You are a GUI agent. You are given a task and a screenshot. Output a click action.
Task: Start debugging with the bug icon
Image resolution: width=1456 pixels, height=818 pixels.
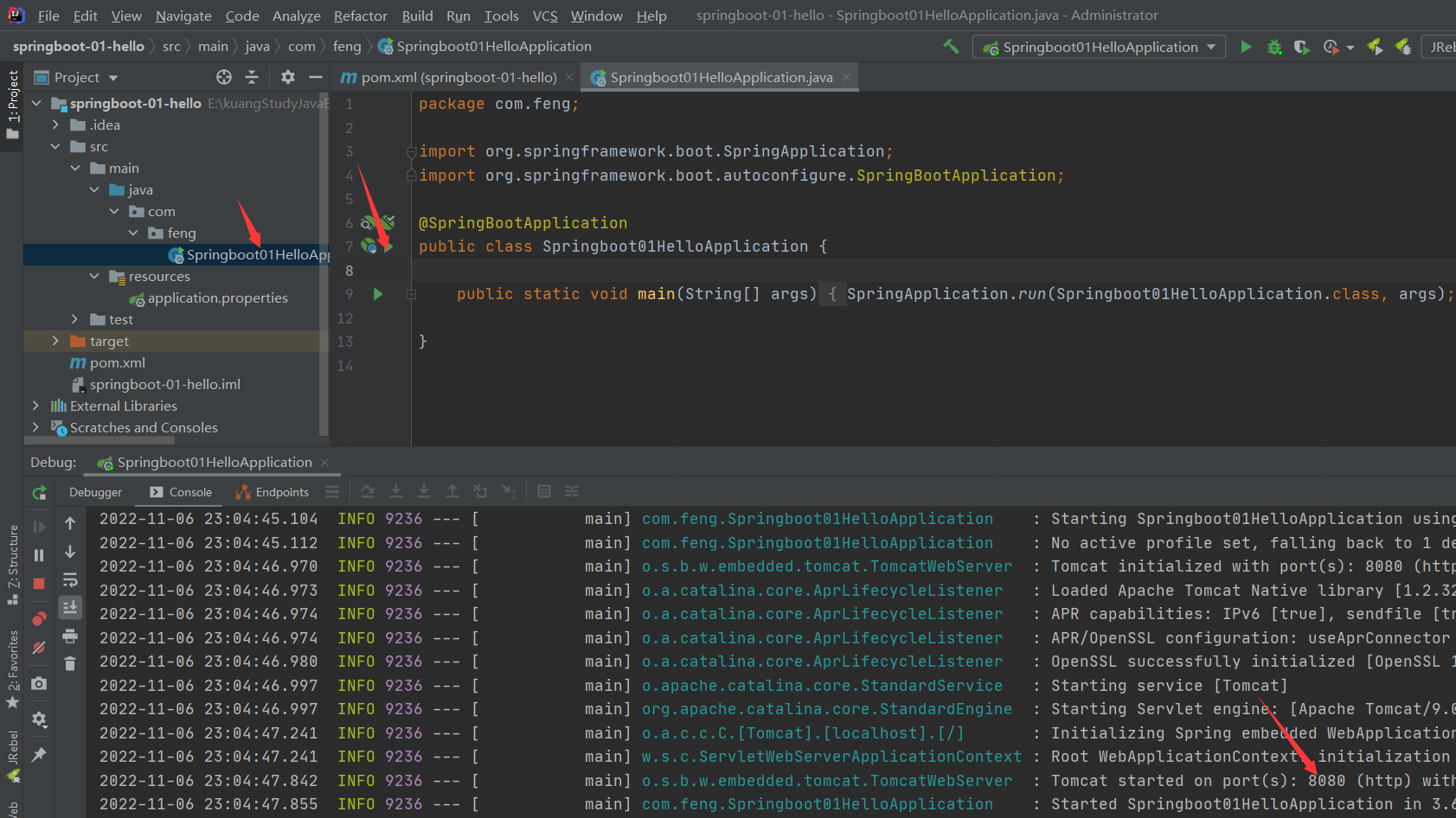click(x=1274, y=47)
